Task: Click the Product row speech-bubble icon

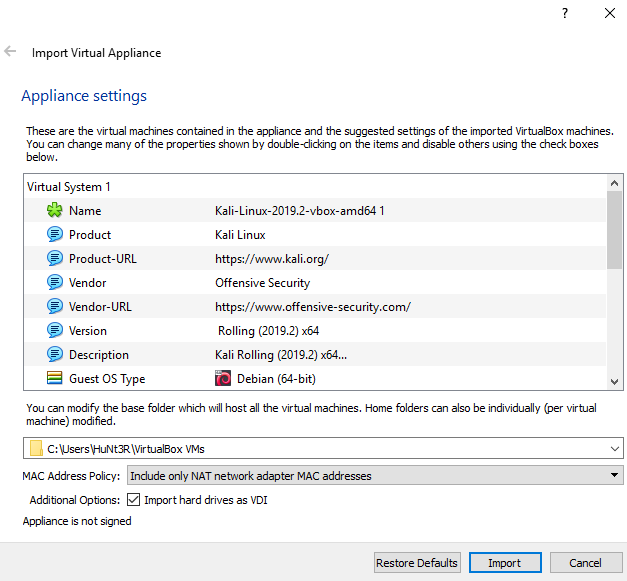Action: point(55,234)
